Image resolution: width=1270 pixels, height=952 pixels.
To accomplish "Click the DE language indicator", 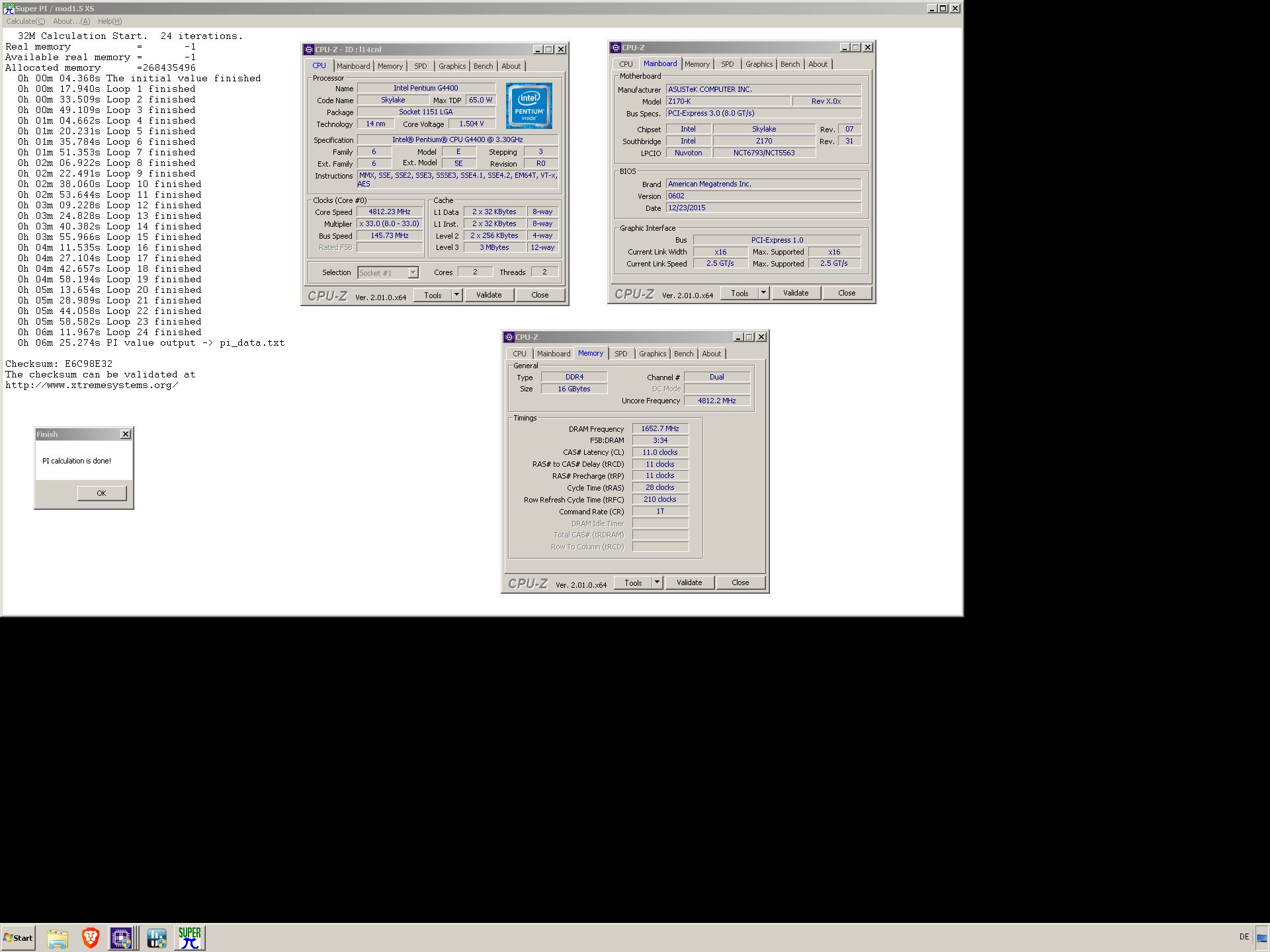I will pos(1244,937).
